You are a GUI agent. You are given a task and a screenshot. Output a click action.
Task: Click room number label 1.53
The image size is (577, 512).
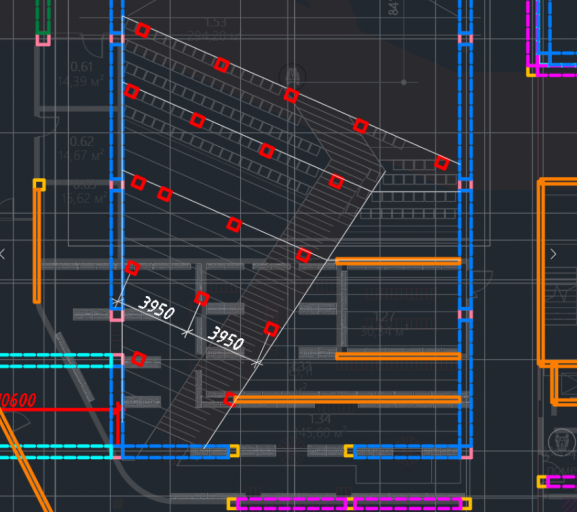216,23
